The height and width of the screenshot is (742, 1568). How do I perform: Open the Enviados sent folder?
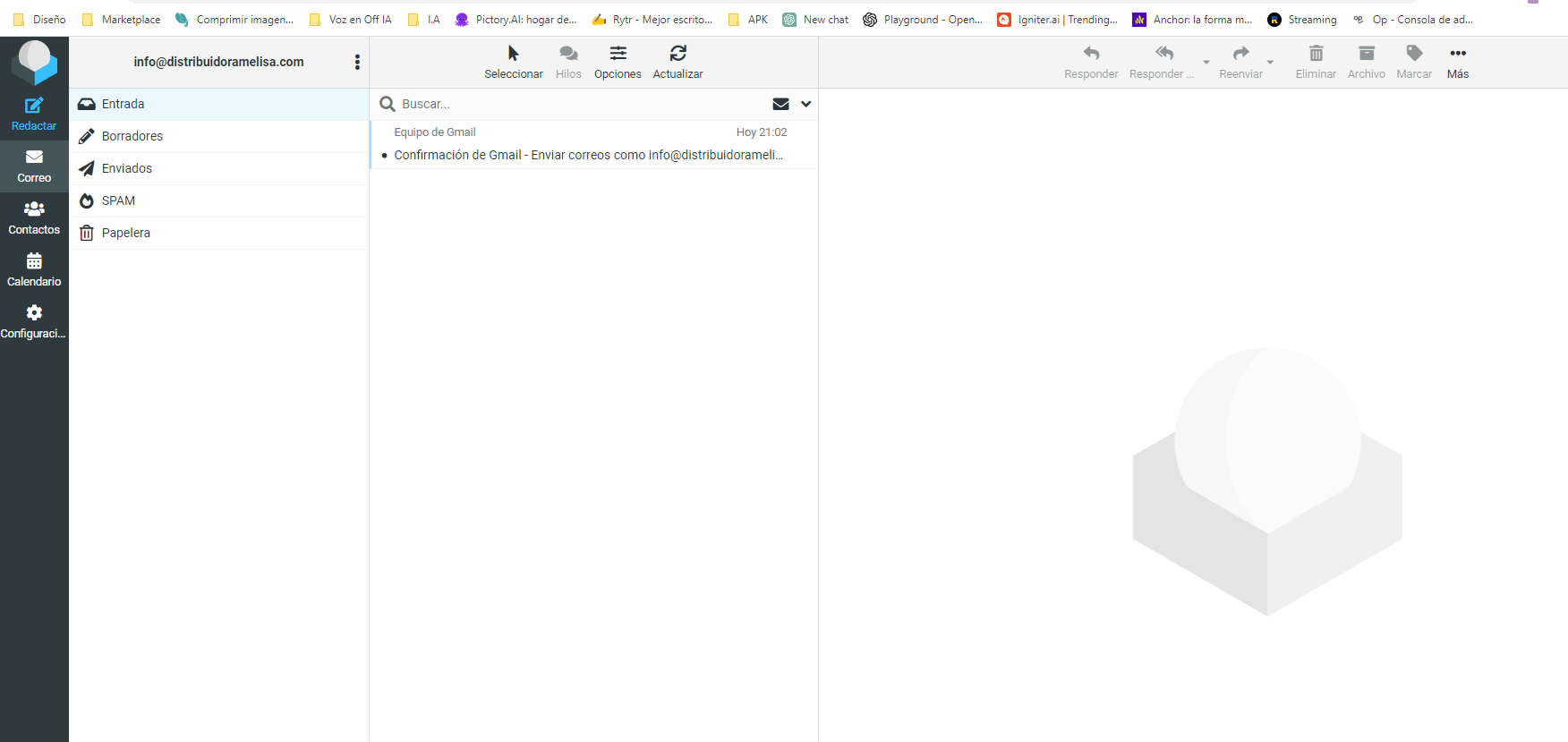[219, 168]
